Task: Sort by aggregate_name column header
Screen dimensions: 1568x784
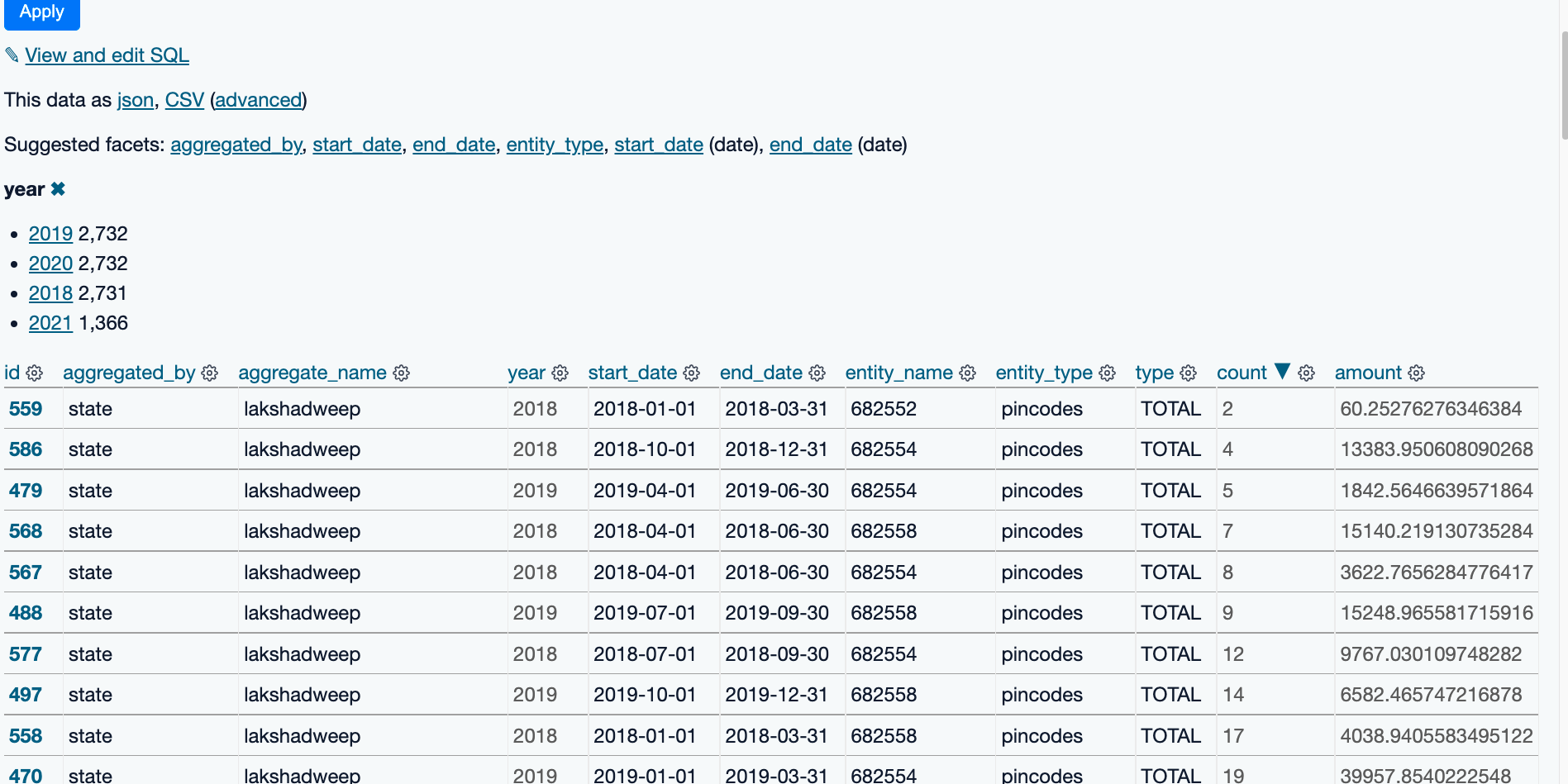Action: pyautogui.click(x=312, y=373)
